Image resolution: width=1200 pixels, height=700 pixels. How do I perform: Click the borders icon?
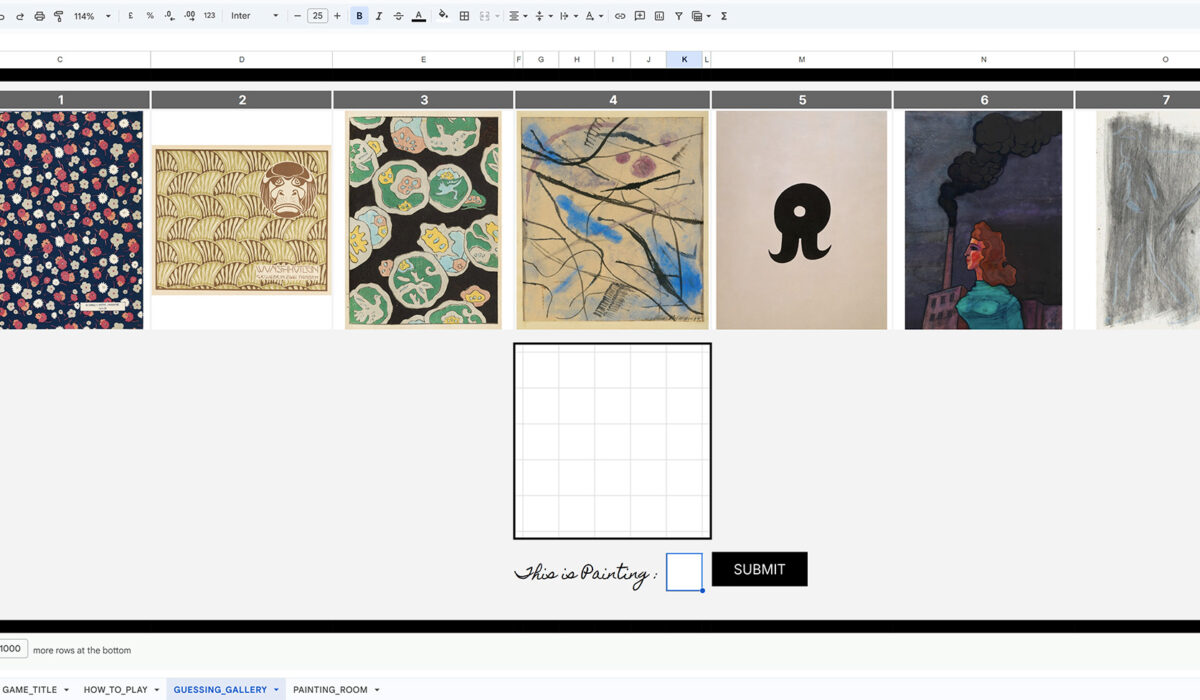(x=464, y=16)
